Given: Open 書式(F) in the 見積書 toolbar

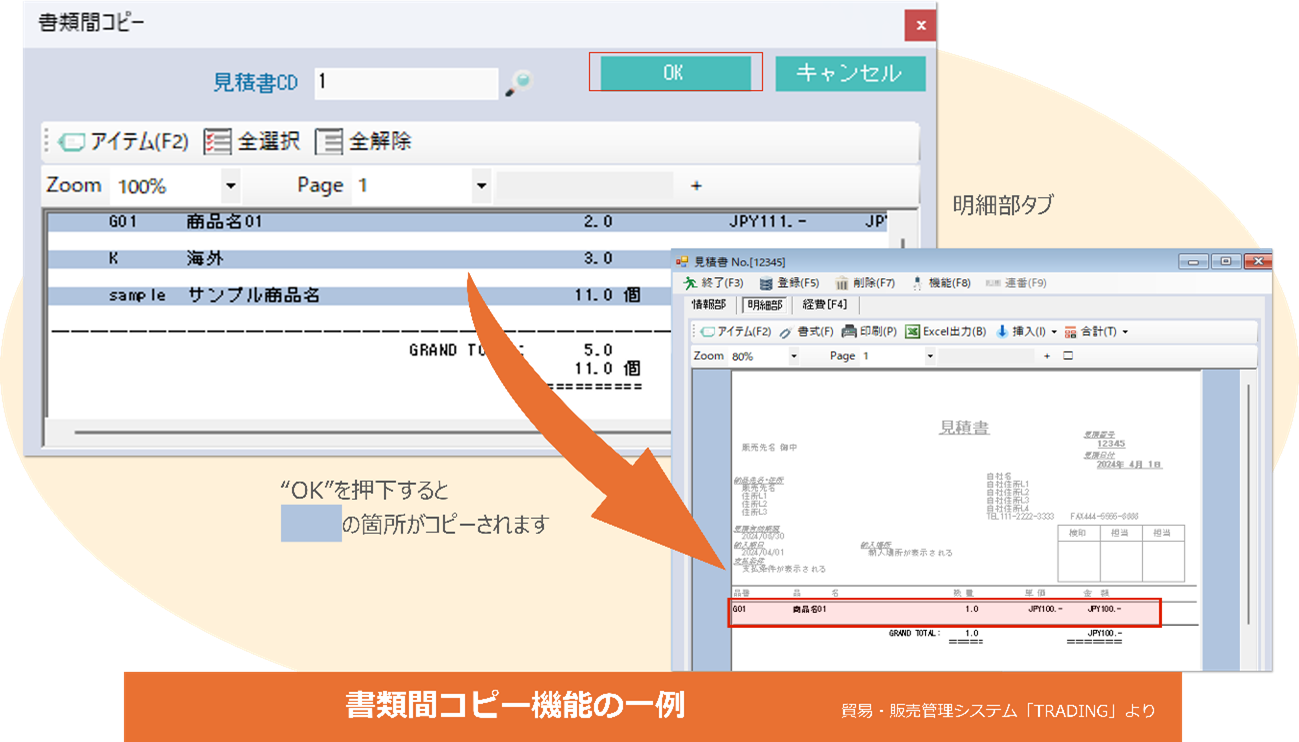Looking at the screenshot, I should pyautogui.click(x=806, y=331).
